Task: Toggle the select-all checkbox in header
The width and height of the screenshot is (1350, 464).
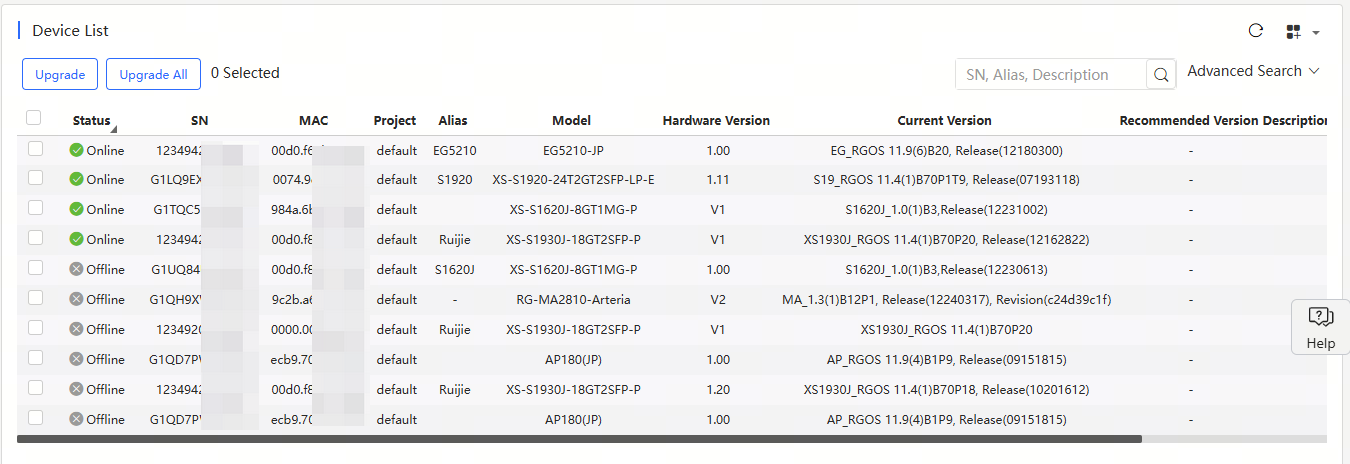Action: [34, 118]
